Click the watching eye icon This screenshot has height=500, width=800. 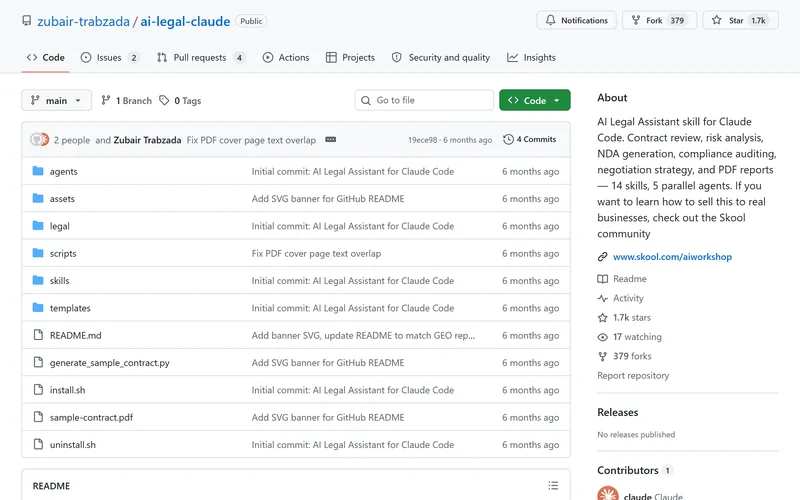coord(603,337)
